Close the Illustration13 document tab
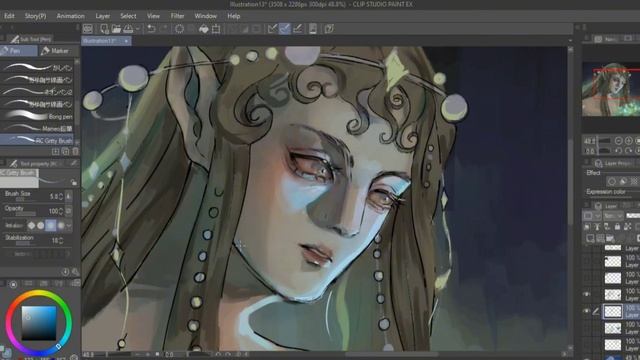 (127, 41)
